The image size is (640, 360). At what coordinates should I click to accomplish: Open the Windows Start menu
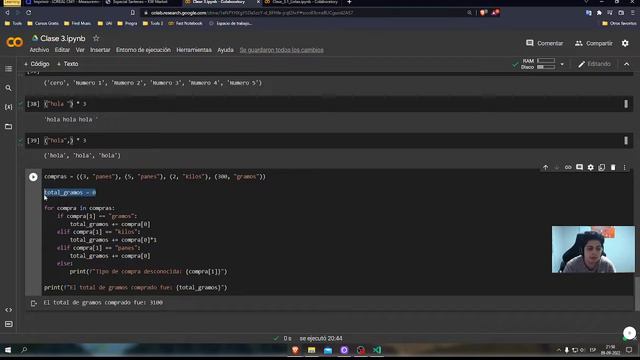pyautogui.click(x=8, y=350)
